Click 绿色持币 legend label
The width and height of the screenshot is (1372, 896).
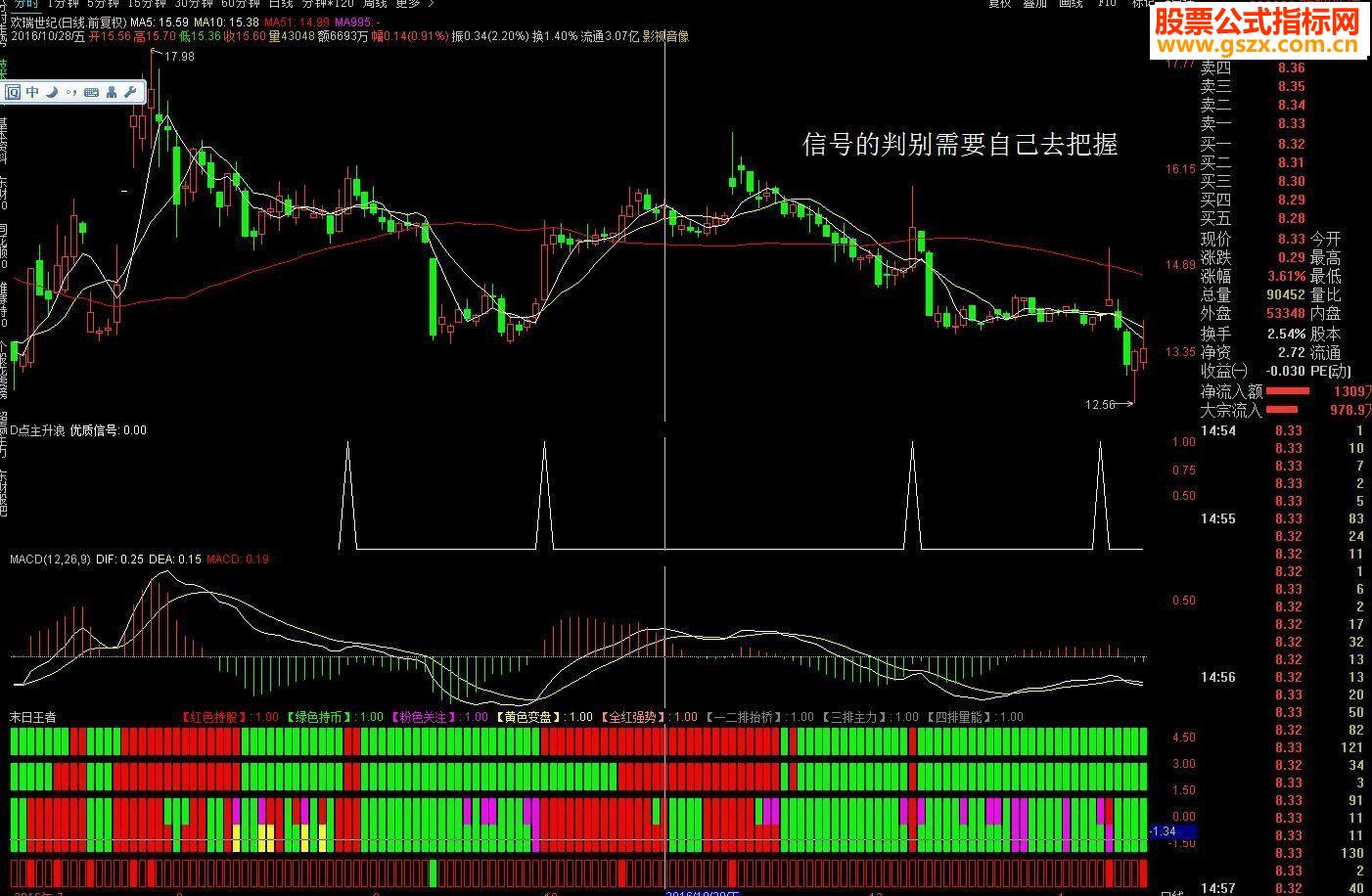pyautogui.click(x=321, y=717)
